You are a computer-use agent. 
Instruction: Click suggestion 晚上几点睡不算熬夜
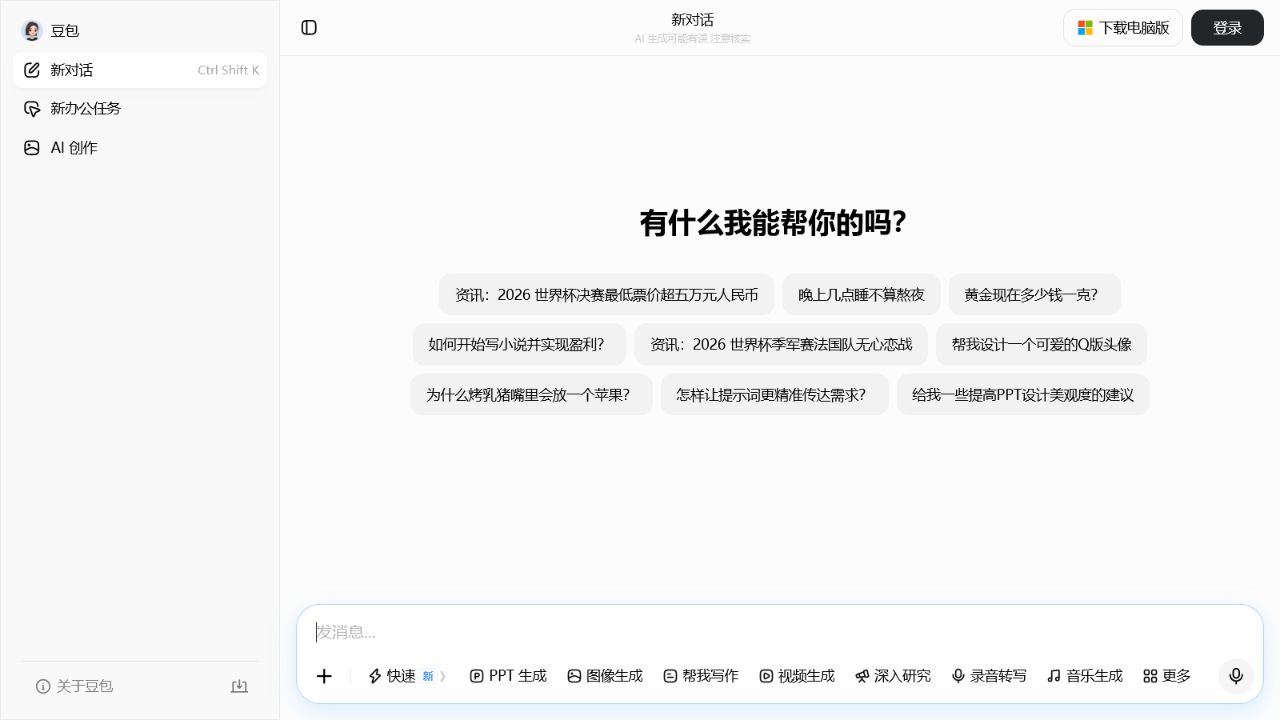(x=862, y=294)
